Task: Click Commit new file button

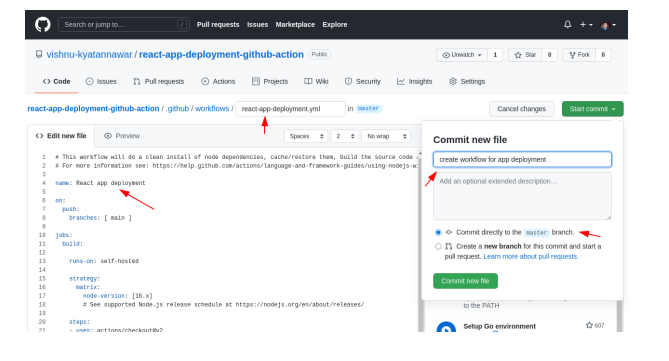Action: pos(465,281)
